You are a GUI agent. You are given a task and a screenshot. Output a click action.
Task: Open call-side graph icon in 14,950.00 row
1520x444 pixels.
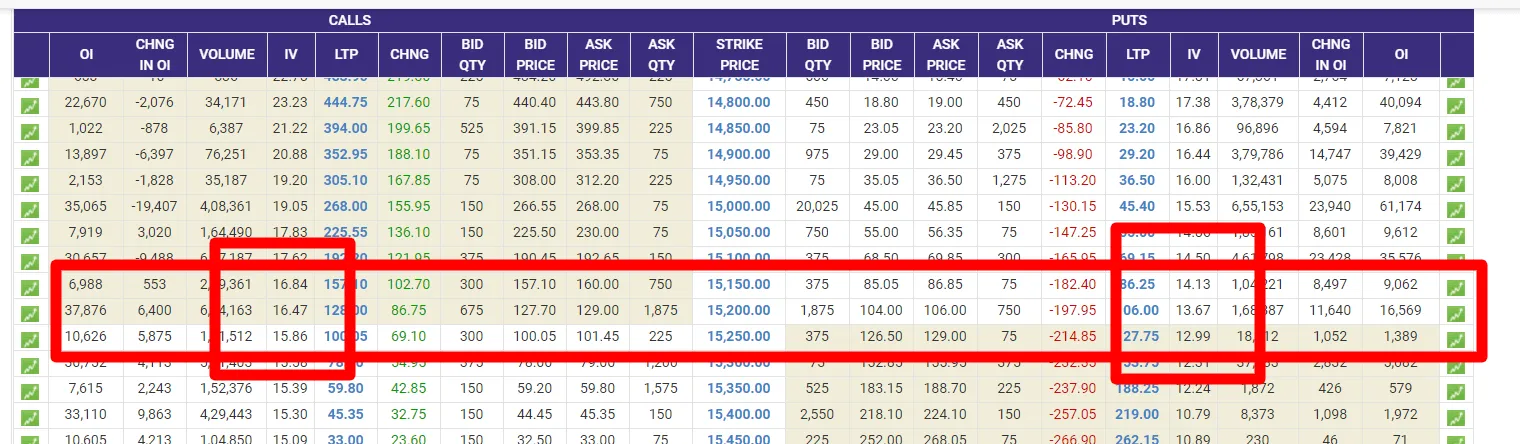(30, 183)
